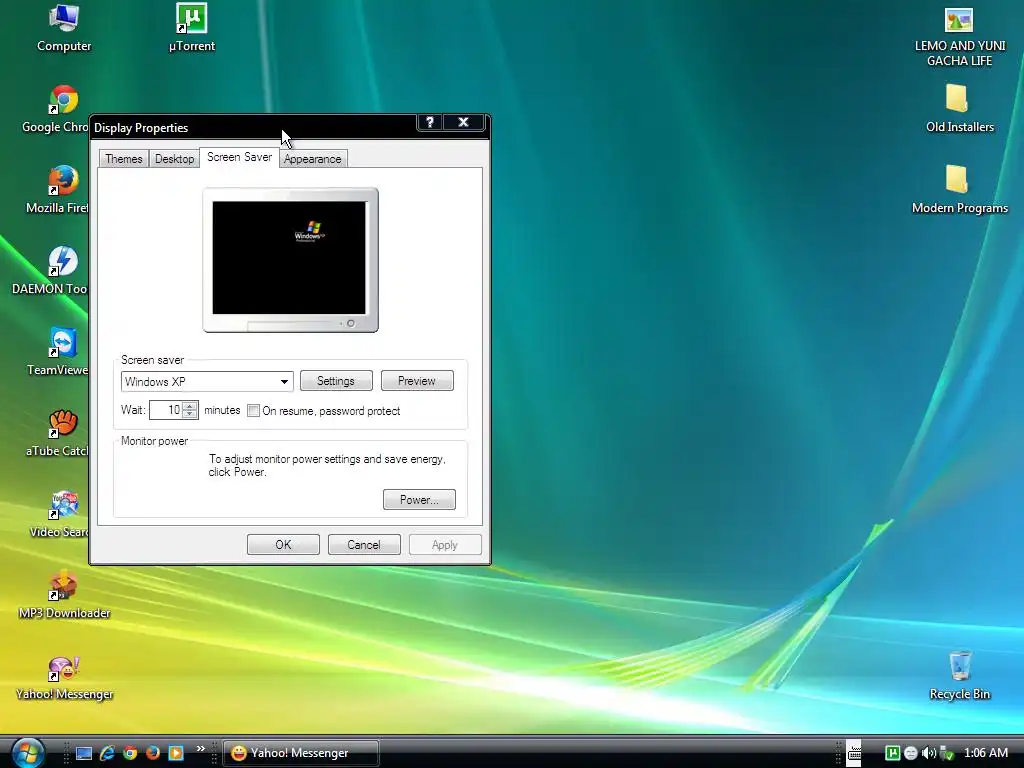Expand quick launch overflow chevron
Screen dimensions: 1024x768
click(200, 748)
